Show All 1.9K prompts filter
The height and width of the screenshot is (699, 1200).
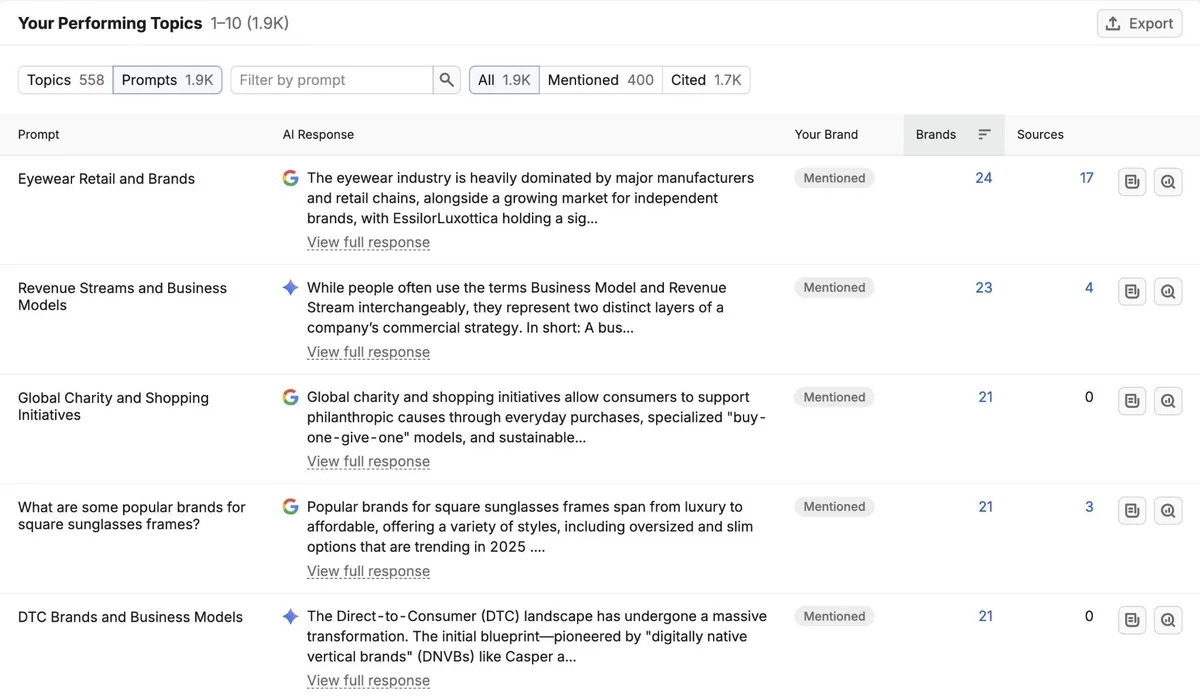click(504, 80)
